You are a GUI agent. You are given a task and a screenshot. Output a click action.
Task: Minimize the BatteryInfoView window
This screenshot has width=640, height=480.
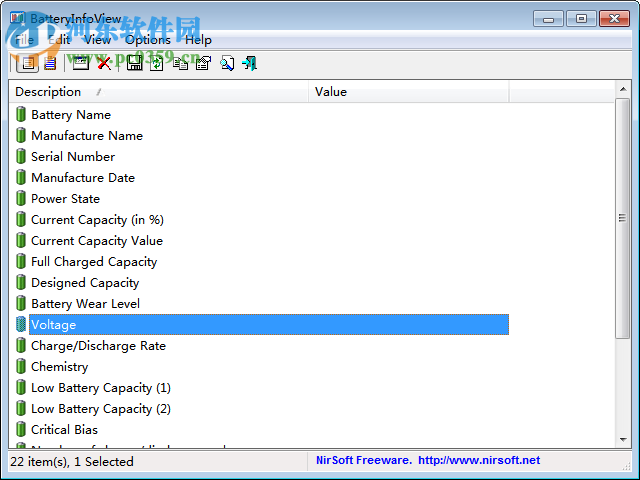pyautogui.click(x=548, y=19)
